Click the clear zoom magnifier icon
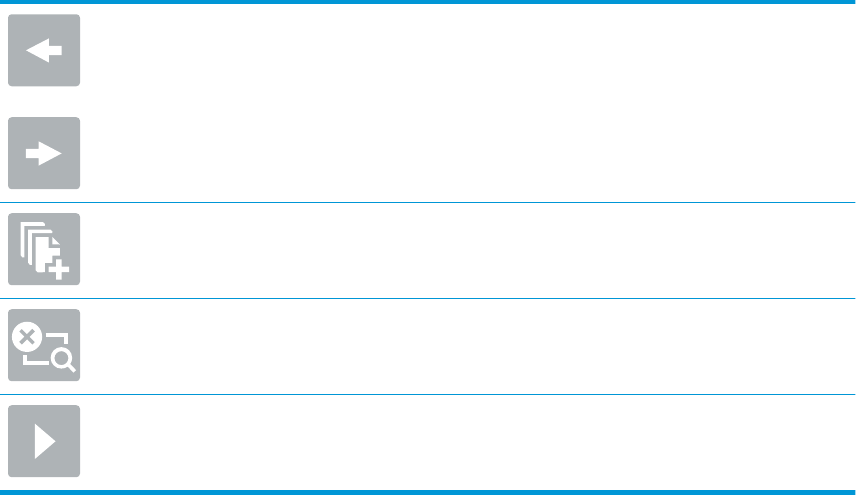Image resolution: width=856 pixels, height=495 pixels. coord(44,345)
